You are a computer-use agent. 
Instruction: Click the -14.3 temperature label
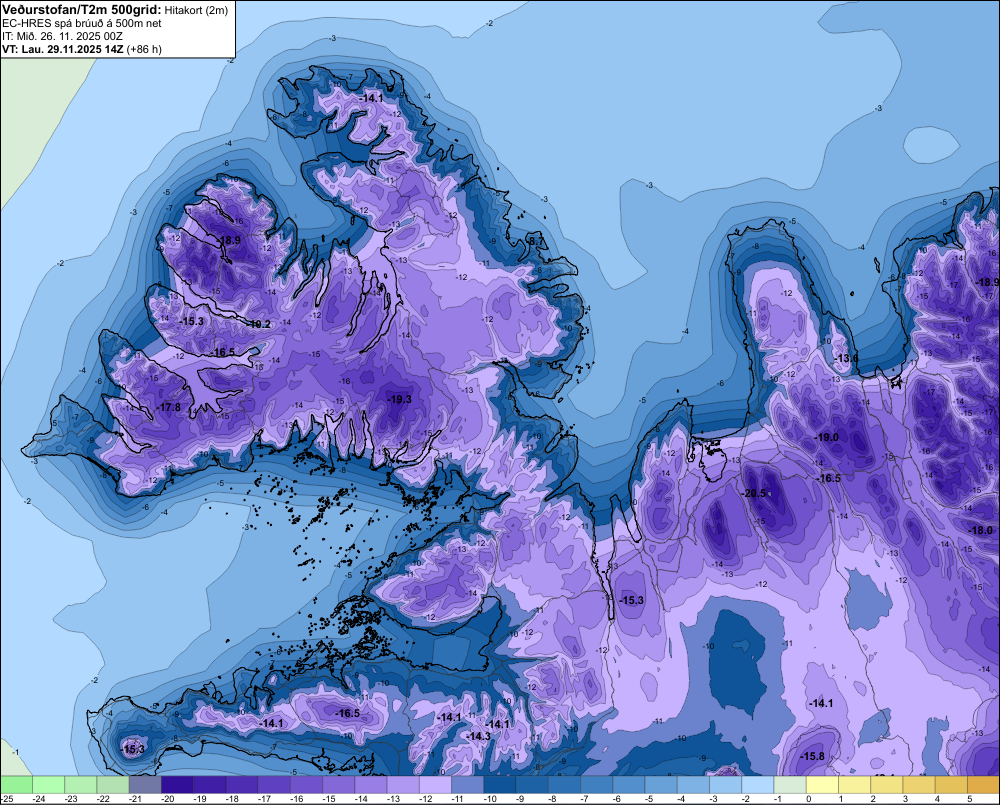pos(478,736)
